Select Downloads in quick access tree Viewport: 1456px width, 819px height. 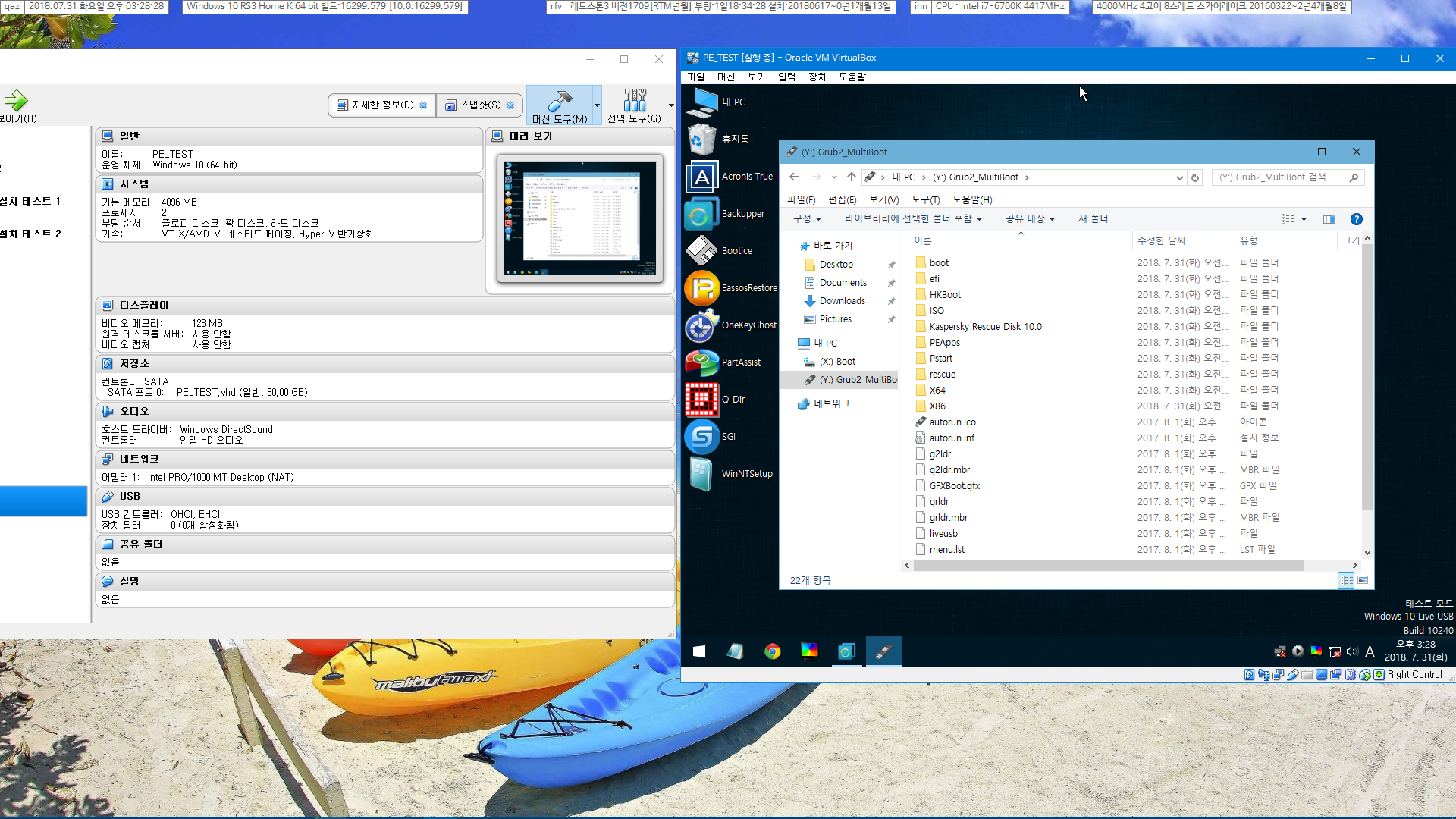coord(842,301)
